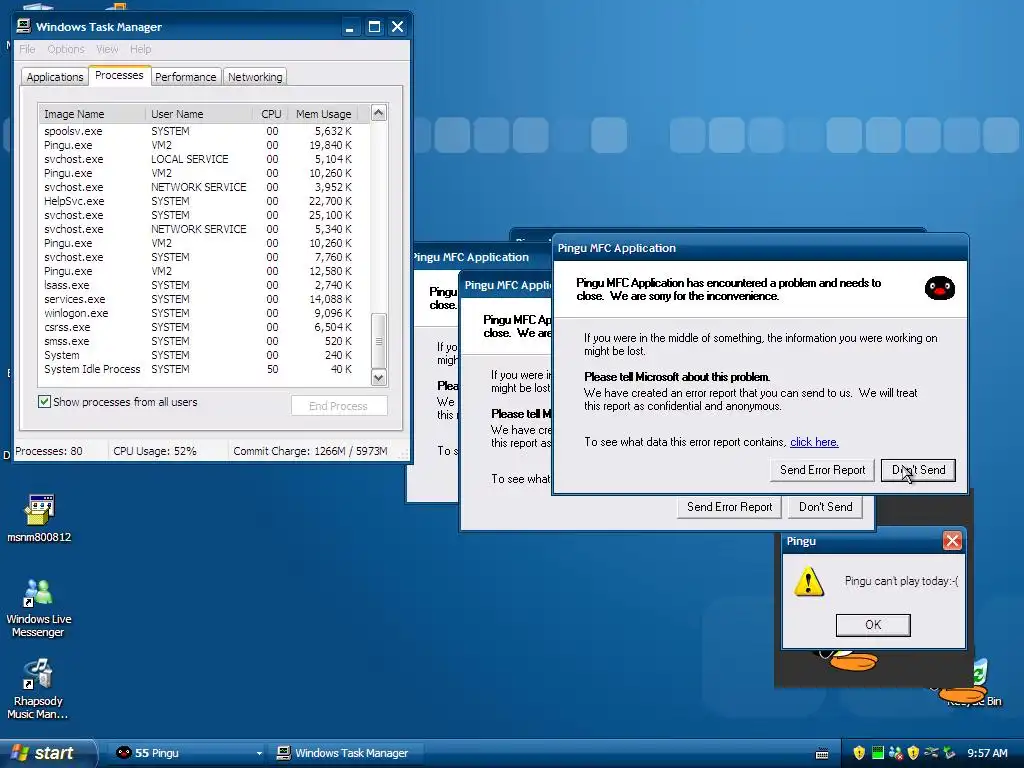Click the keyboard language bar icon in taskbar
The height and width of the screenshot is (768, 1024).
tap(822, 754)
